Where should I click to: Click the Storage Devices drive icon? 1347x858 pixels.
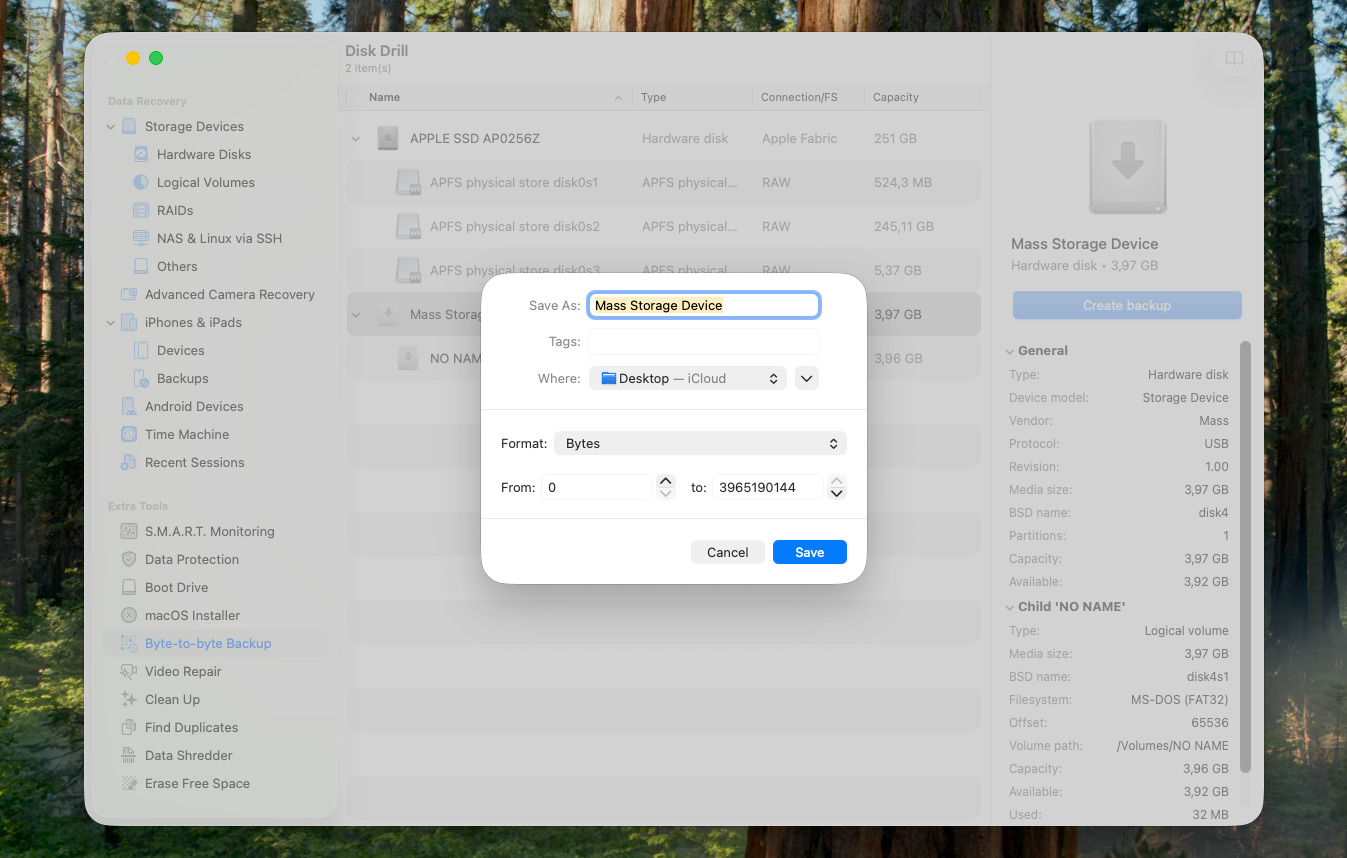pos(129,127)
